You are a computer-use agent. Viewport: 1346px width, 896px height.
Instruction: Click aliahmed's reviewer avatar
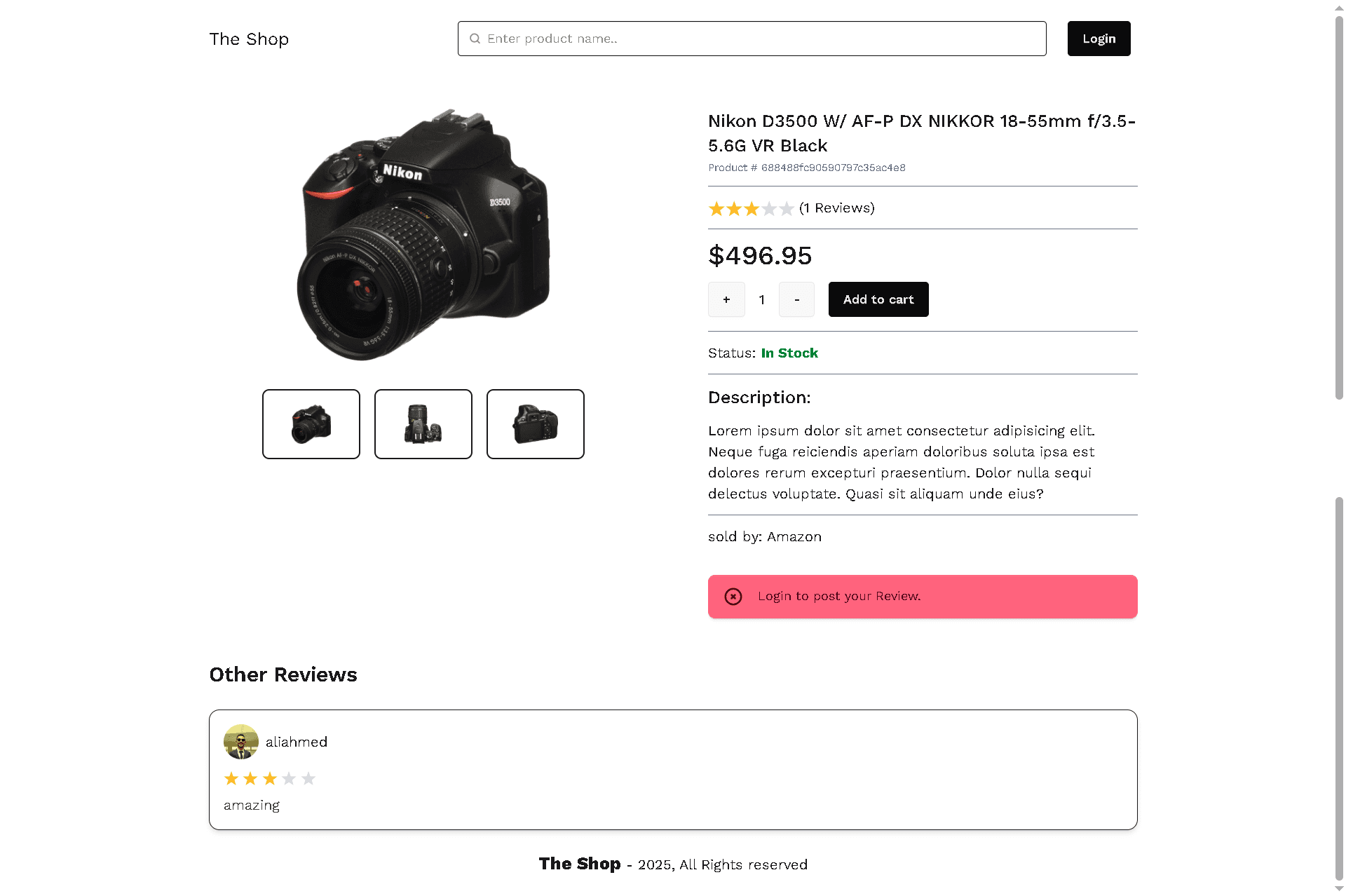[240, 742]
